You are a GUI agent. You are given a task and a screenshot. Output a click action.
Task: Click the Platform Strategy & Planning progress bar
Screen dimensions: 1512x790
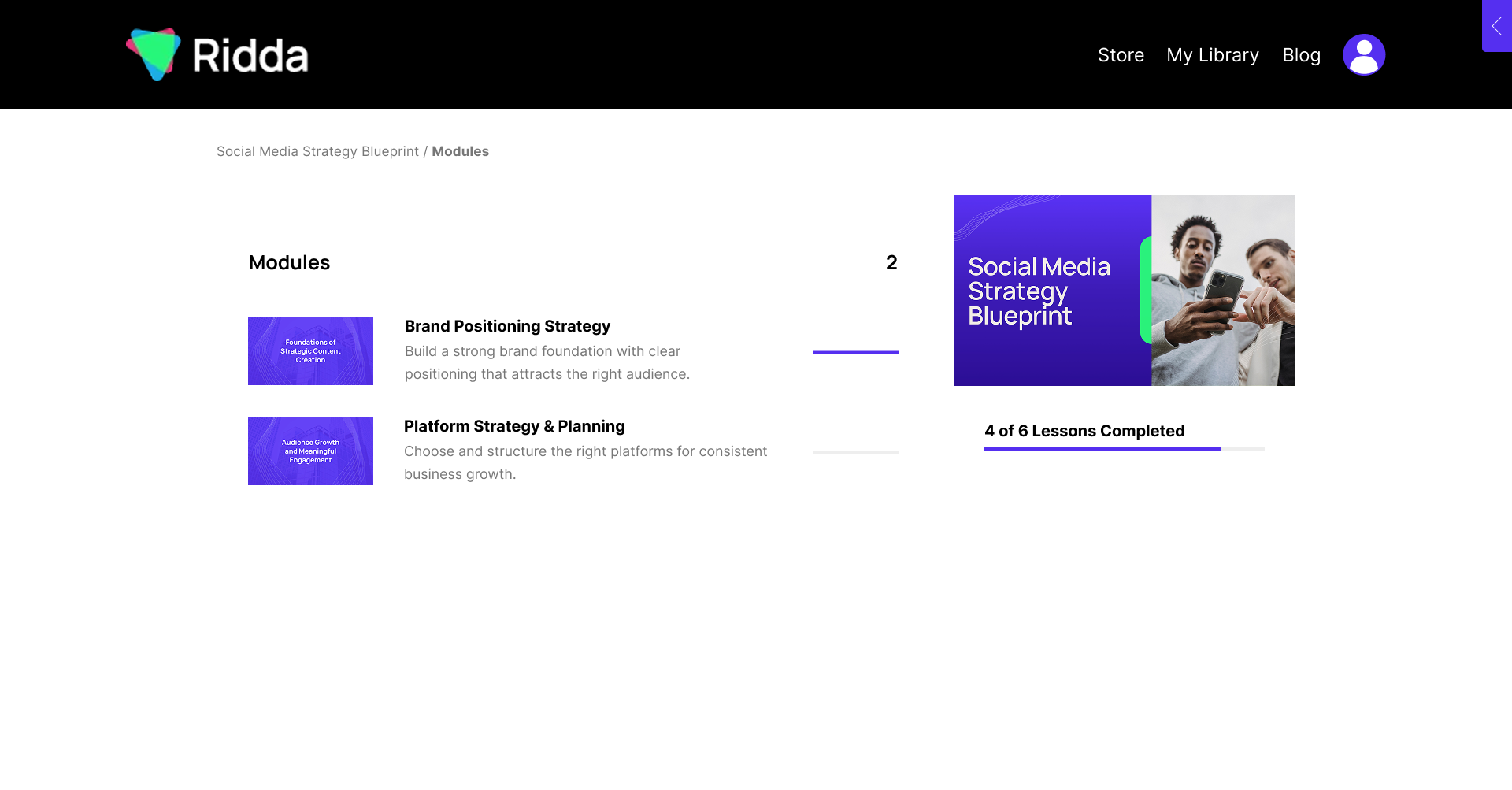[855, 452]
